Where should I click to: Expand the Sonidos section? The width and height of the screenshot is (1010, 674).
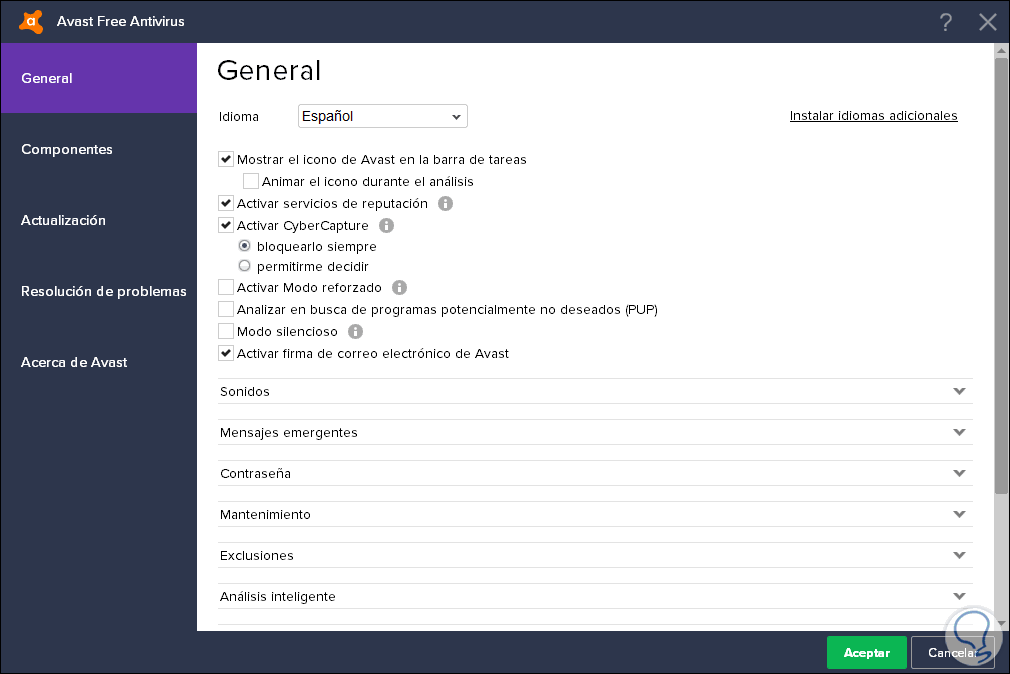[595, 392]
